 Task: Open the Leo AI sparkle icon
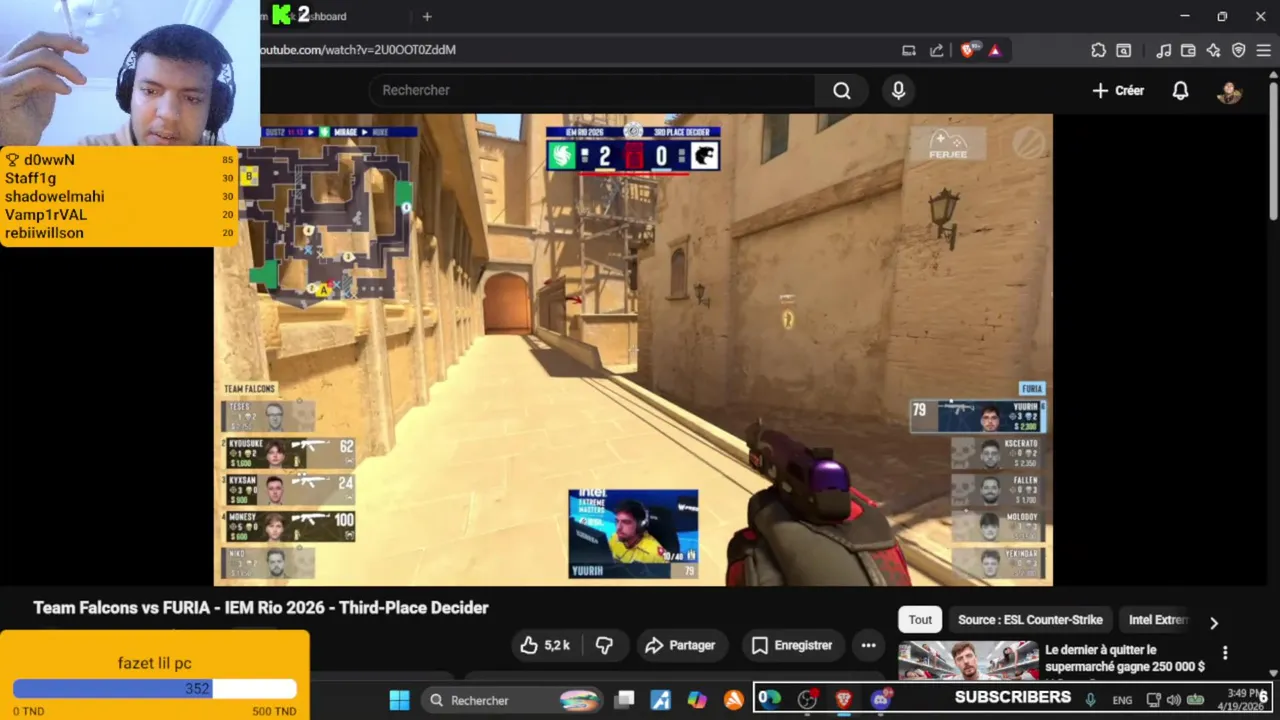pyautogui.click(x=1213, y=50)
